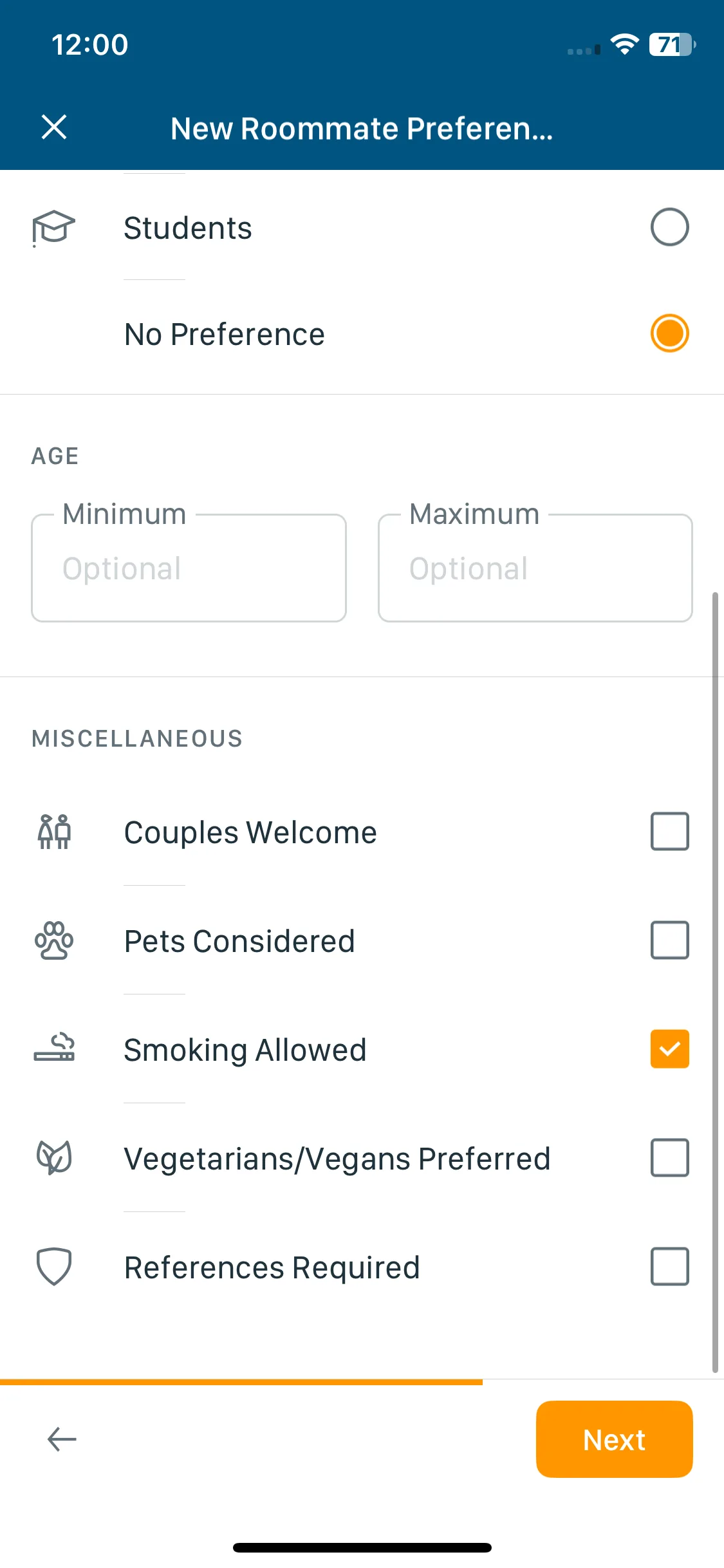This screenshot has width=724, height=1568.
Task: Check the References Required box
Action: pyautogui.click(x=669, y=1267)
